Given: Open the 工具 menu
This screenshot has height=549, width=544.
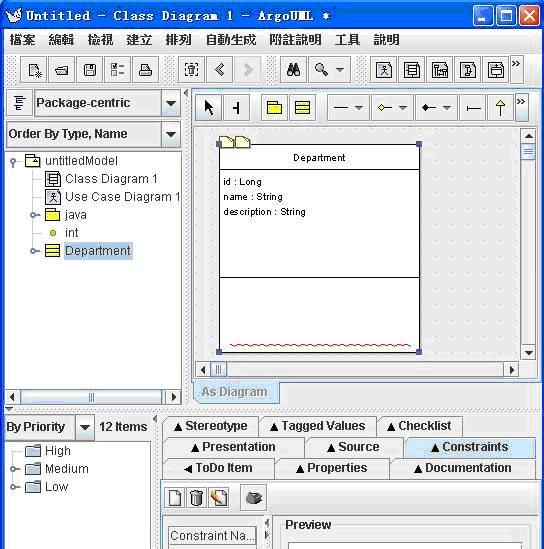Looking at the screenshot, I should [347, 40].
